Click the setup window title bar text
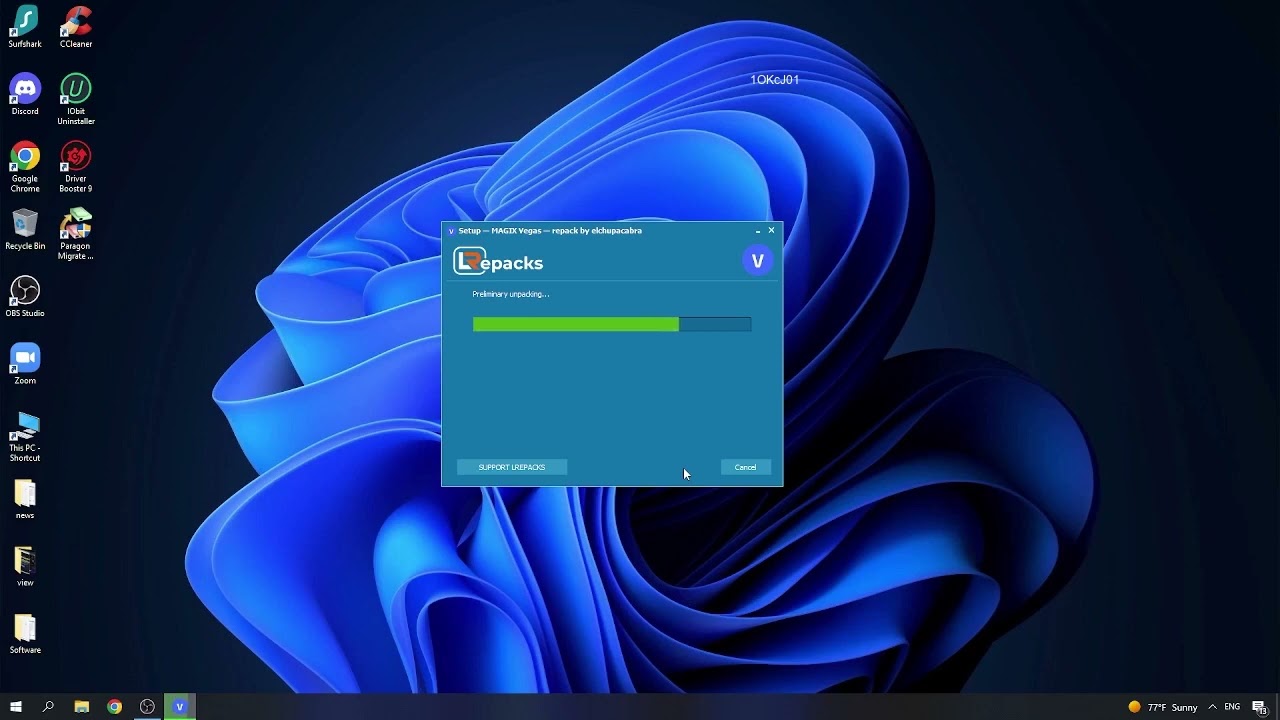Viewport: 1280px width, 720px height. [x=550, y=231]
